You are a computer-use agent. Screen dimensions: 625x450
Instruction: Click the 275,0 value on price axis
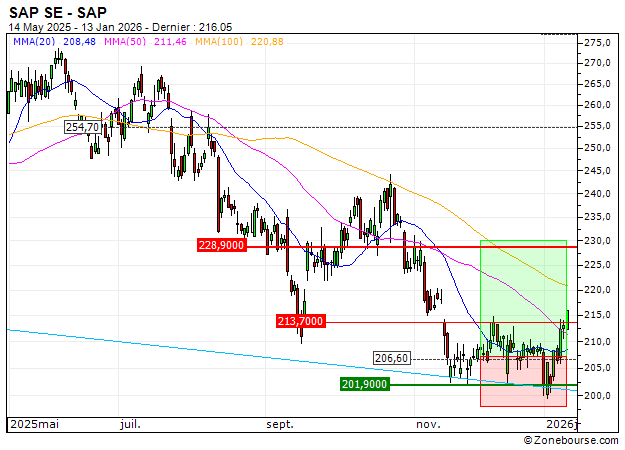click(x=597, y=43)
